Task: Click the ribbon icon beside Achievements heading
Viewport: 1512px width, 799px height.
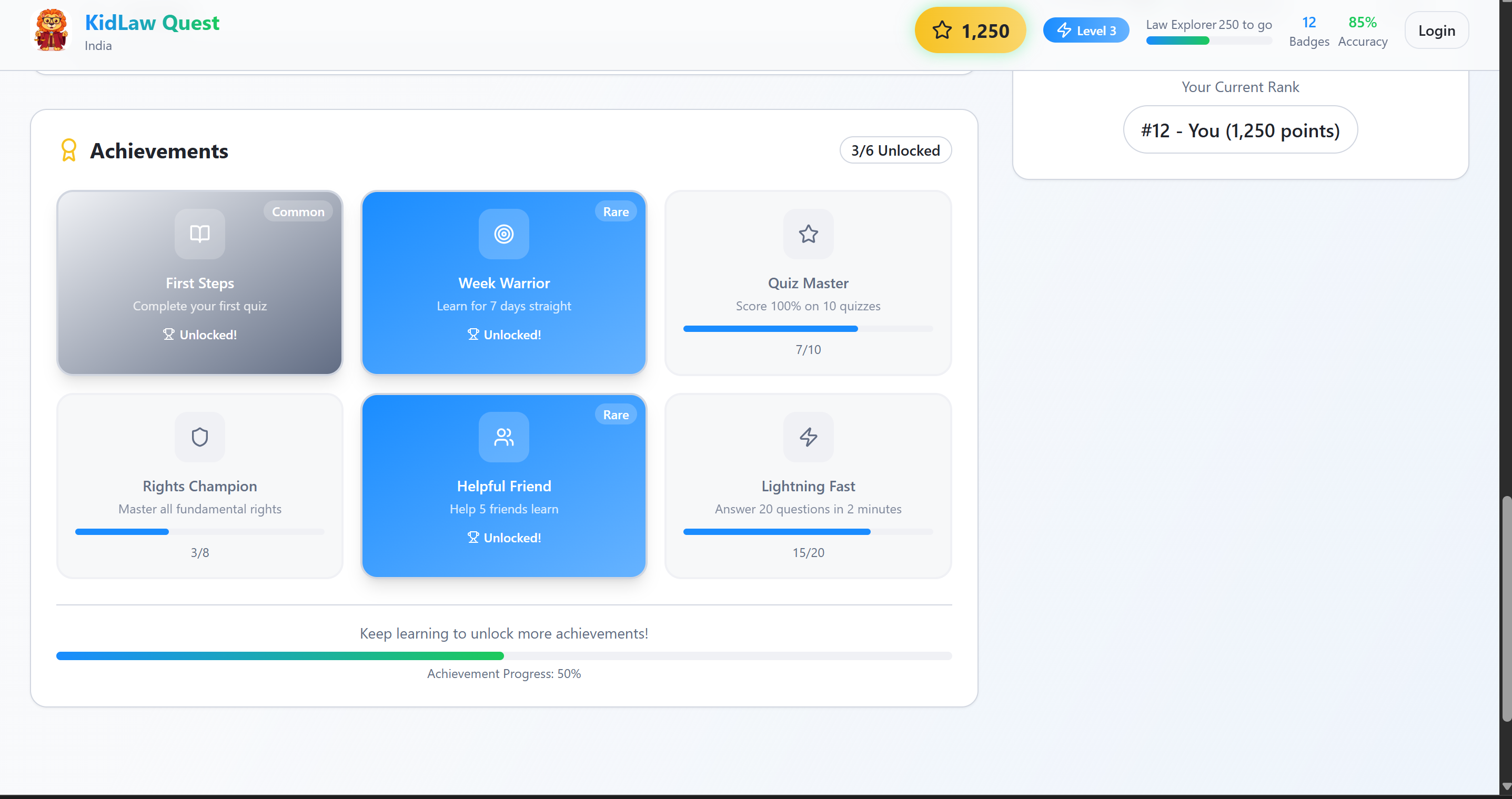Action: pyautogui.click(x=69, y=150)
